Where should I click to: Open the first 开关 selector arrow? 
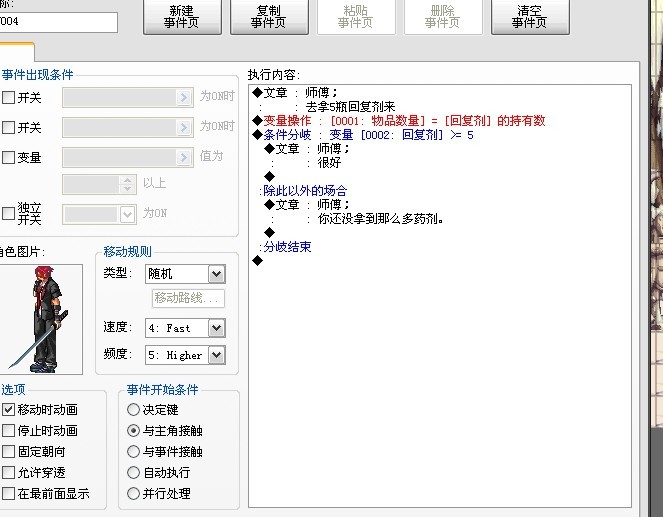pyautogui.click(x=183, y=98)
